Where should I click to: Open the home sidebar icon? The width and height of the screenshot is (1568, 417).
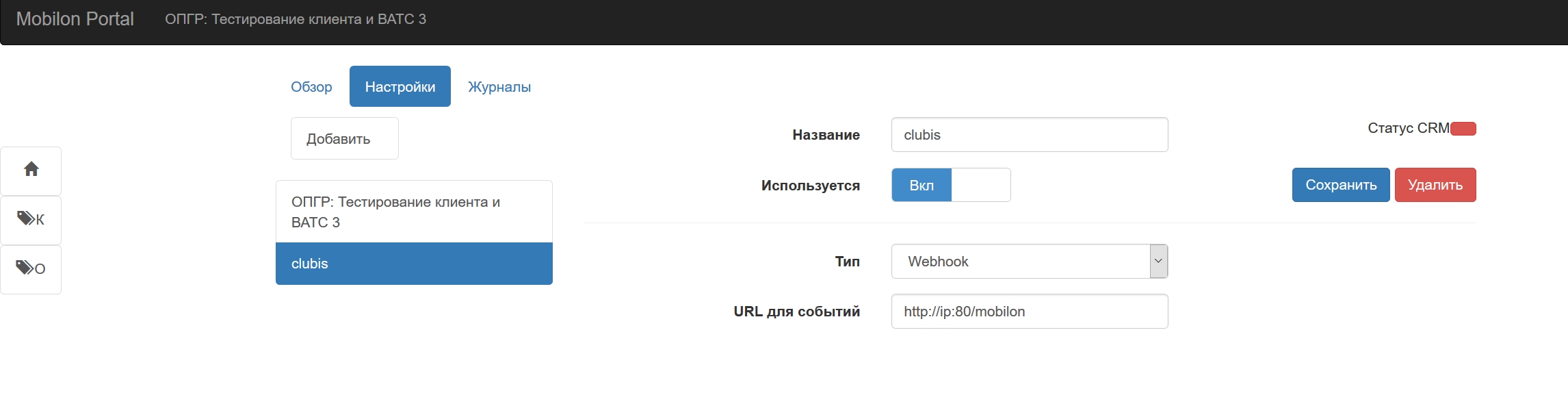click(31, 170)
